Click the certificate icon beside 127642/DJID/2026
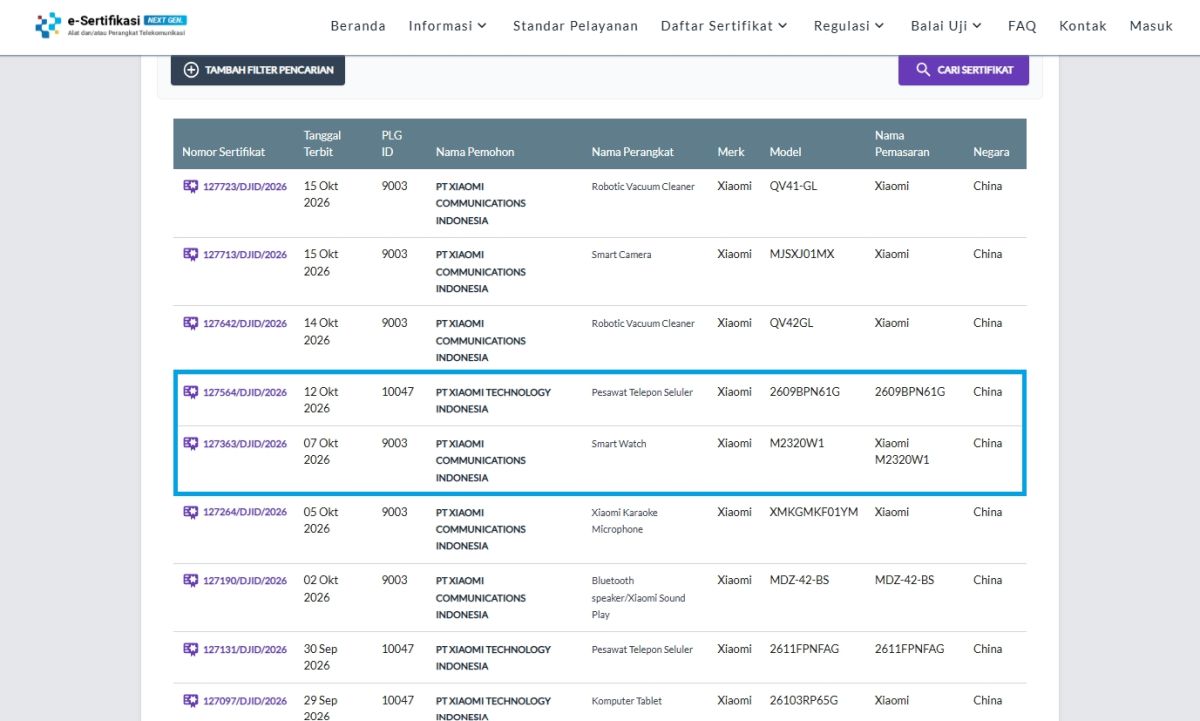 pos(191,323)
